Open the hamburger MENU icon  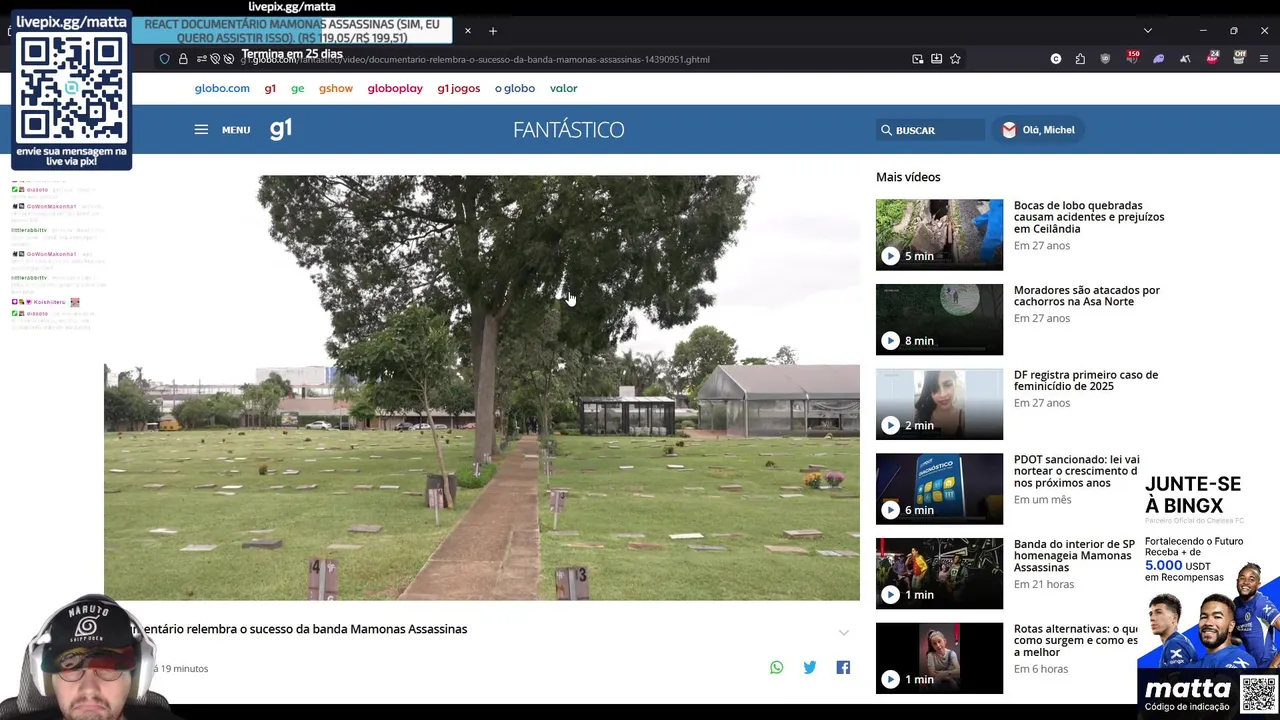pyautogui.click(x=201, y=130)
